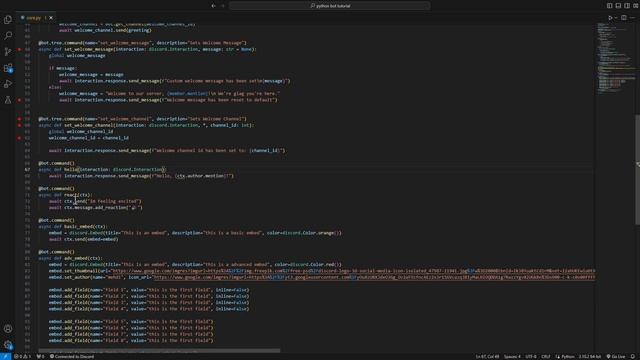Screen dimensions: 640x360
Task: Open the Accounts menu in activity bar
Action: 8,329
